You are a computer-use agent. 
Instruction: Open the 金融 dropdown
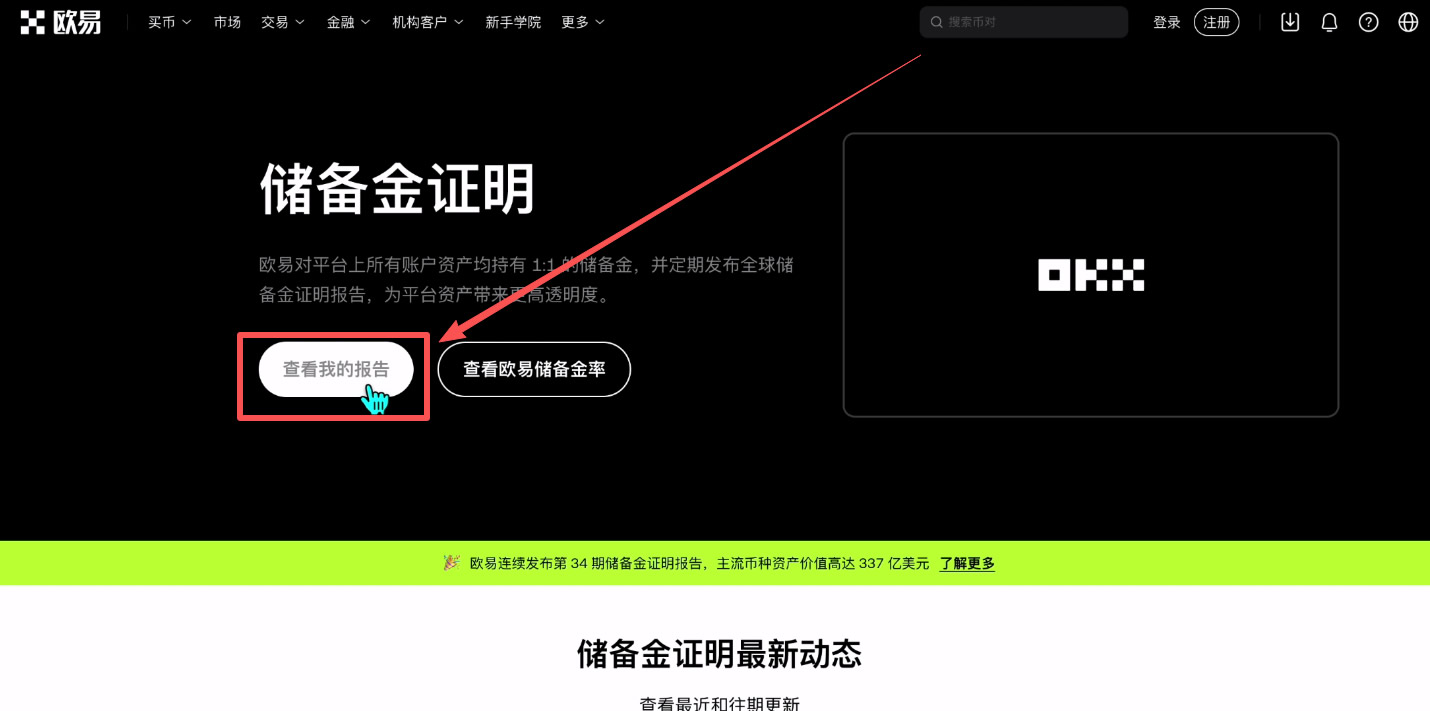pyautogui.click(x=347, y=21)
